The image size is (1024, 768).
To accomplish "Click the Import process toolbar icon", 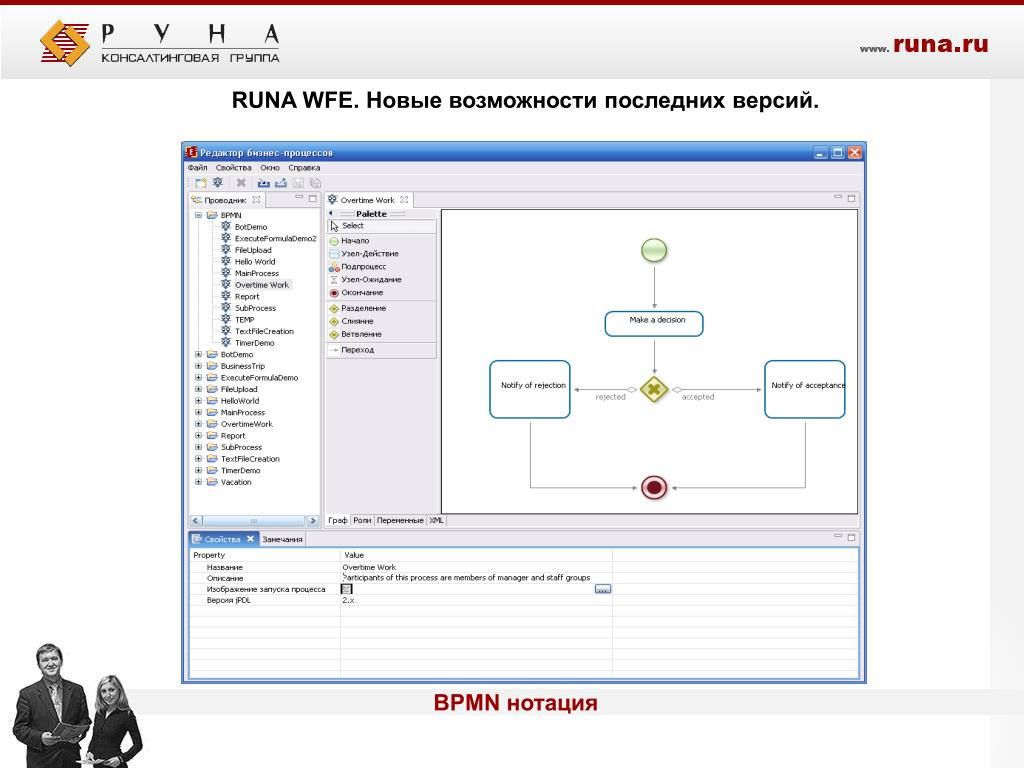I will pyautogui.click(x=264, y=184).
